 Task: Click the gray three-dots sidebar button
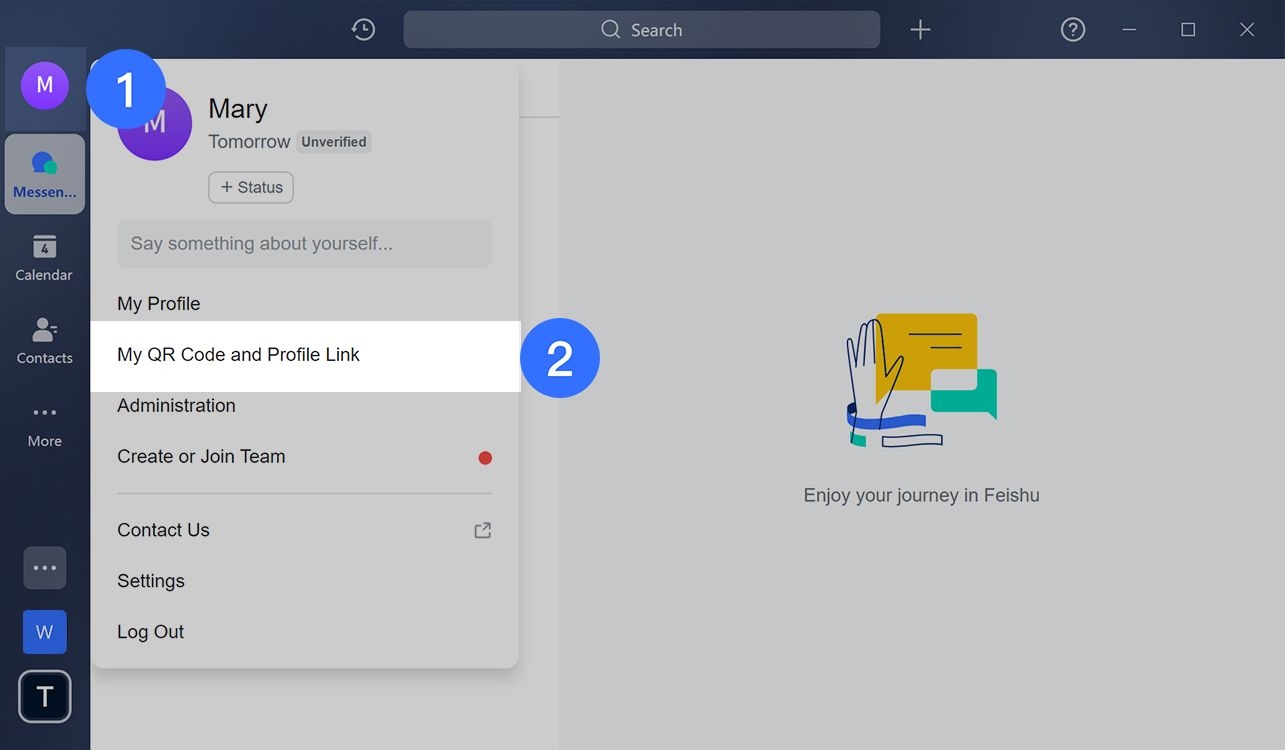pos(45,568)
